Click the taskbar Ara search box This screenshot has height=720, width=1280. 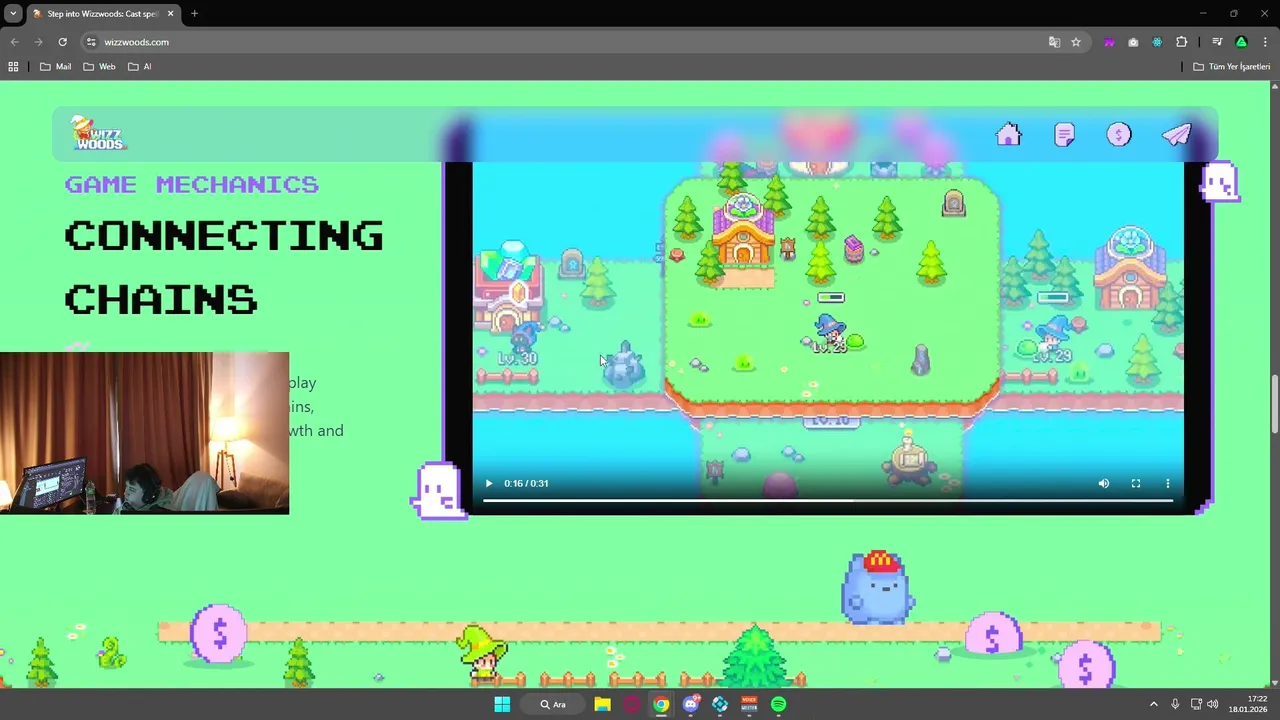(553, 704)
